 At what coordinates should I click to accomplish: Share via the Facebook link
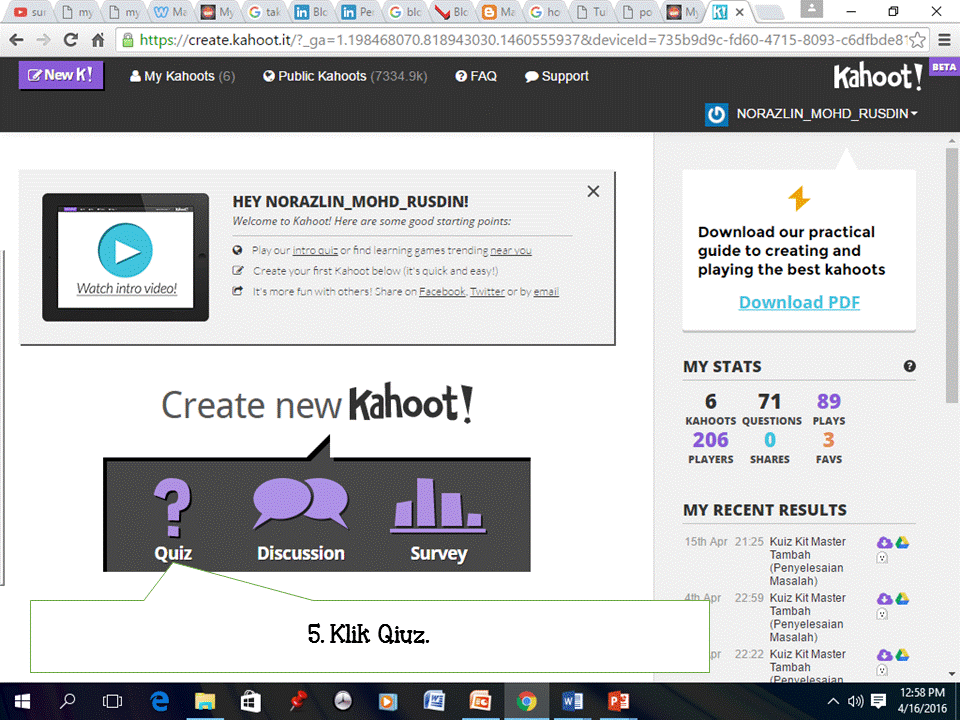442,291
